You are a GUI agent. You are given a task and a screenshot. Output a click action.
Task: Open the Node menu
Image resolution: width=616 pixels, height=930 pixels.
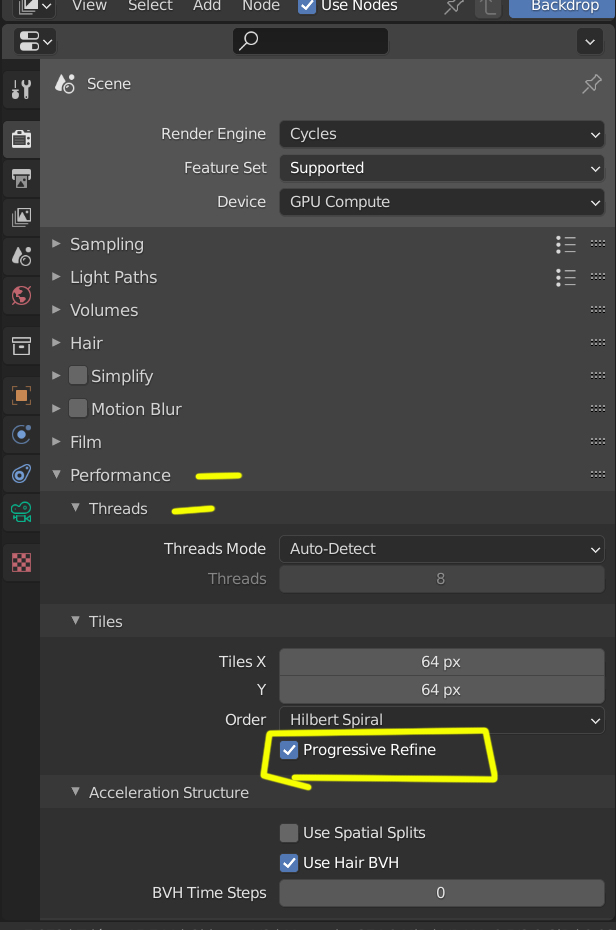[261, 6]
